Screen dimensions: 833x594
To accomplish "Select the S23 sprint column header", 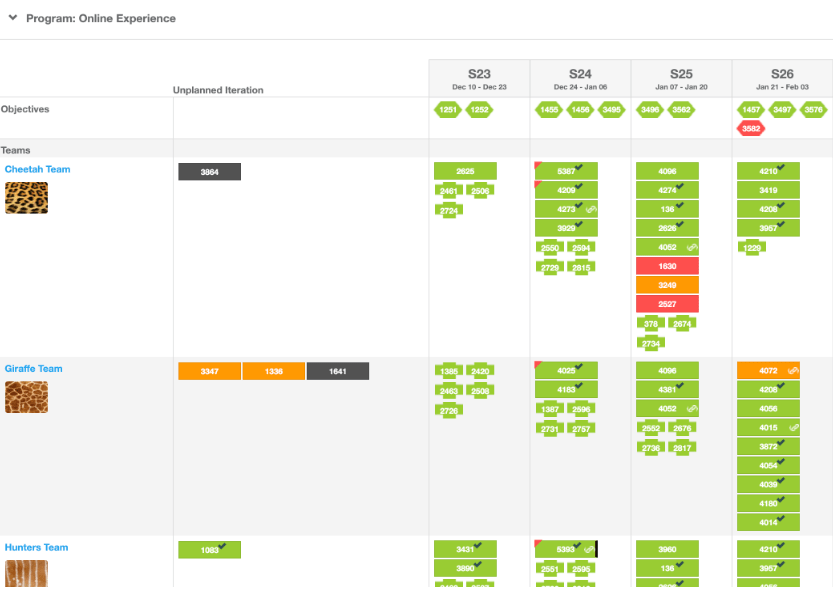I will click(x=479, y=73).
